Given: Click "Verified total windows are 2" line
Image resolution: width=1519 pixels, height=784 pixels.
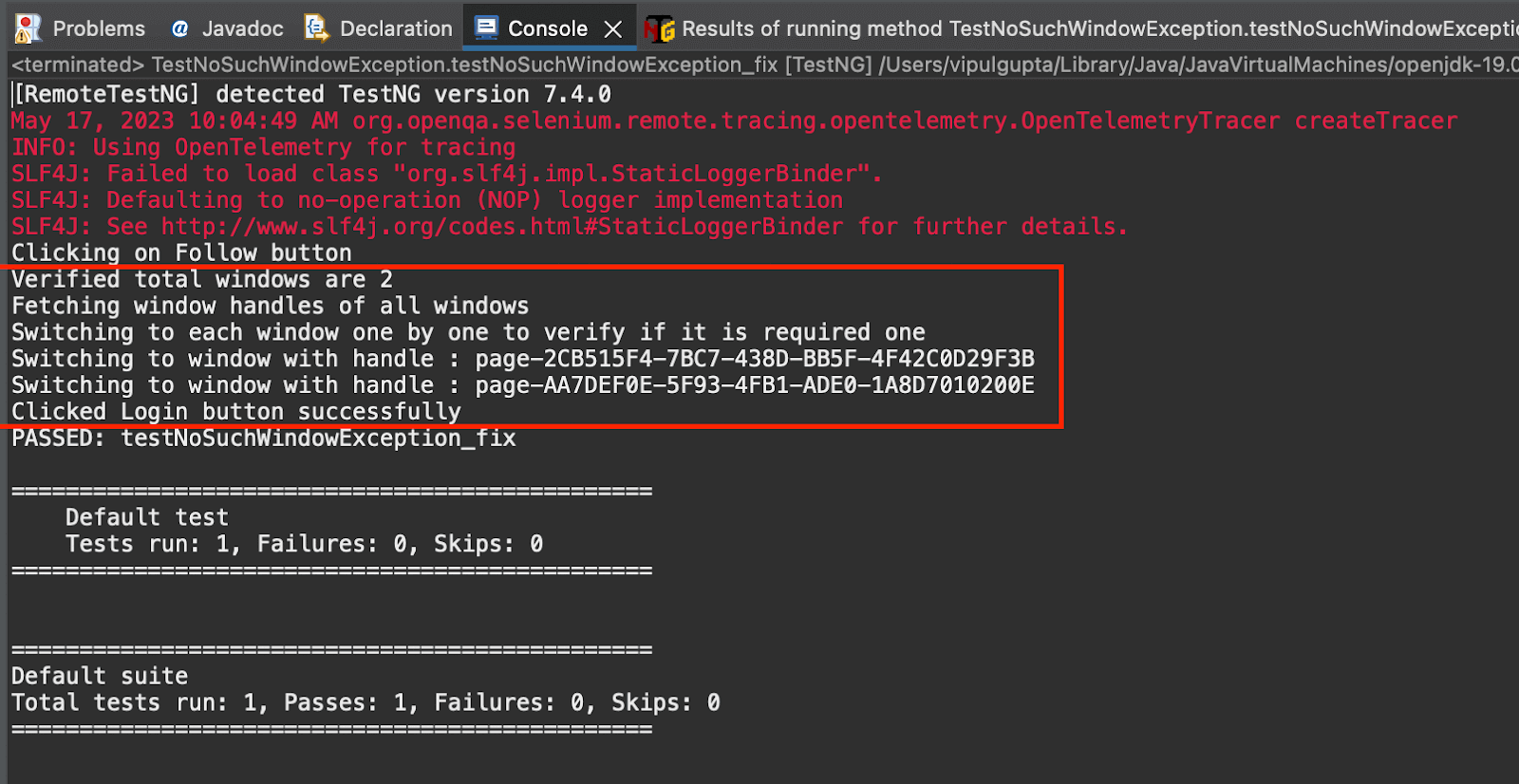Looking at the screenshot, I should coord(202,279).
